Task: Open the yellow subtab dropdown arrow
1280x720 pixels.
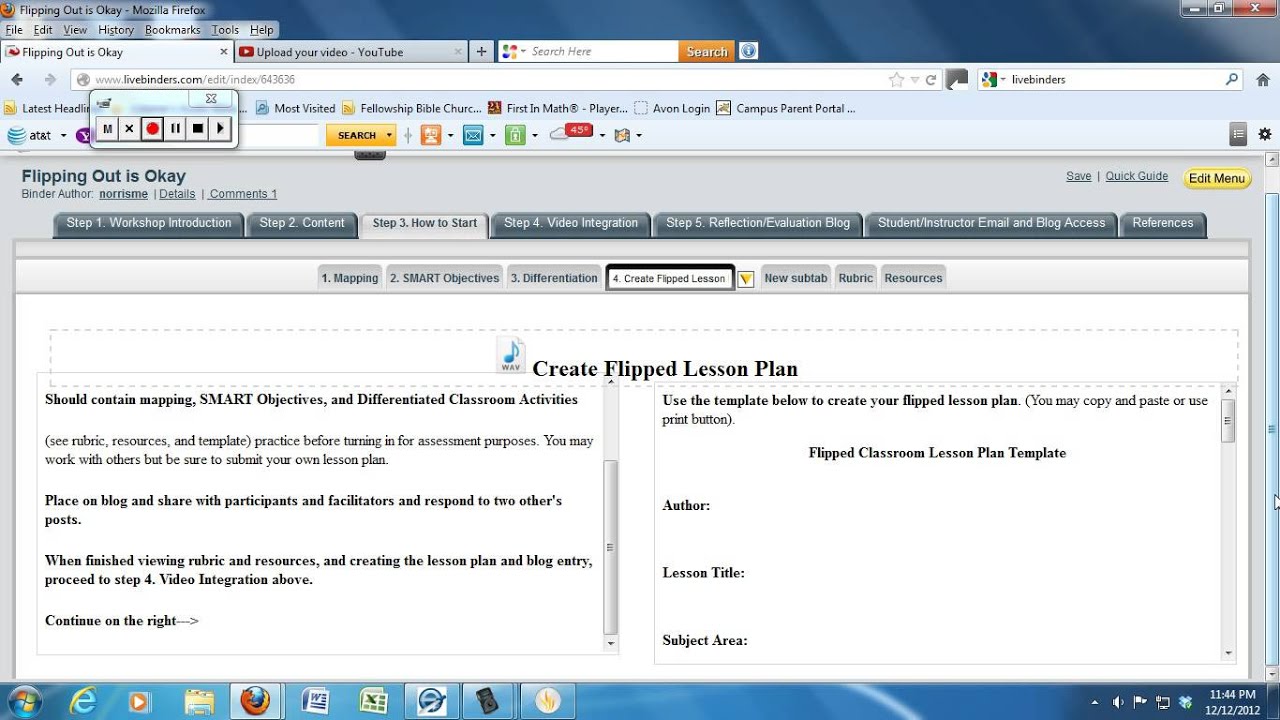Action: (x=745, y=279)
